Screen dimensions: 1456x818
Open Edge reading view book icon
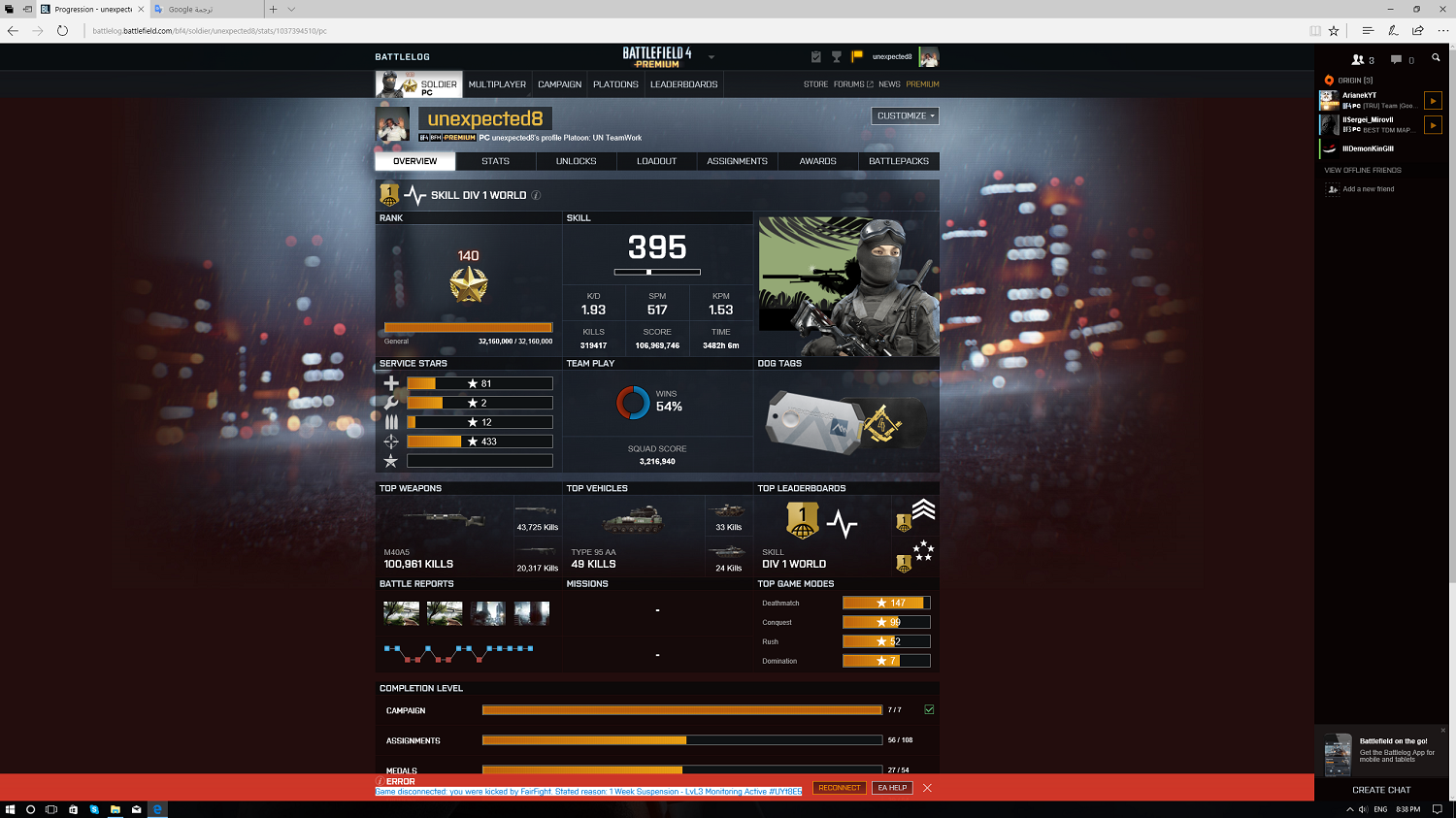pos(1315,31)
